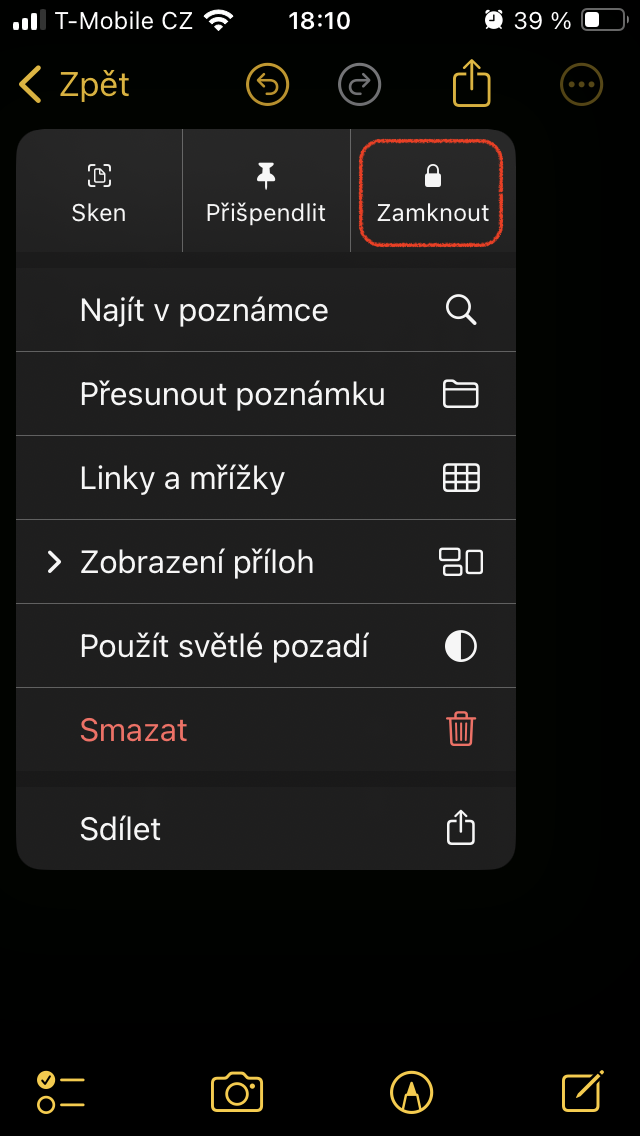Open Linky a mřížky options
The height and width of the screenshot is (1136, 640).
[266, 478]
